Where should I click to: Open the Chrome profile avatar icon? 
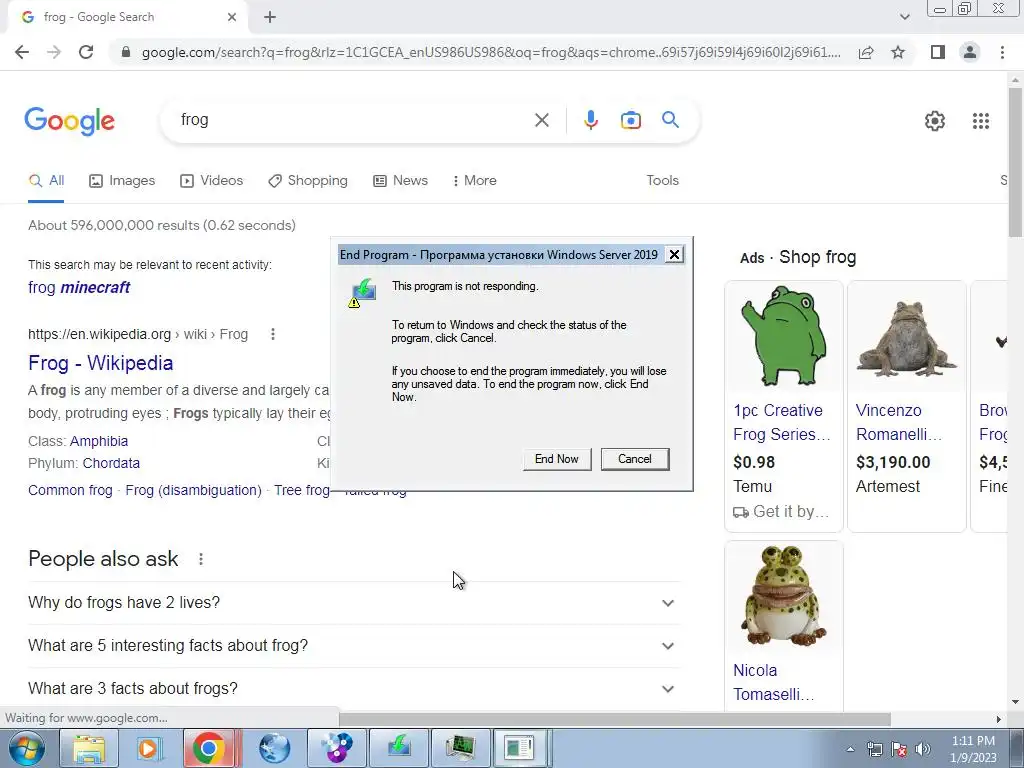point(970,52)
